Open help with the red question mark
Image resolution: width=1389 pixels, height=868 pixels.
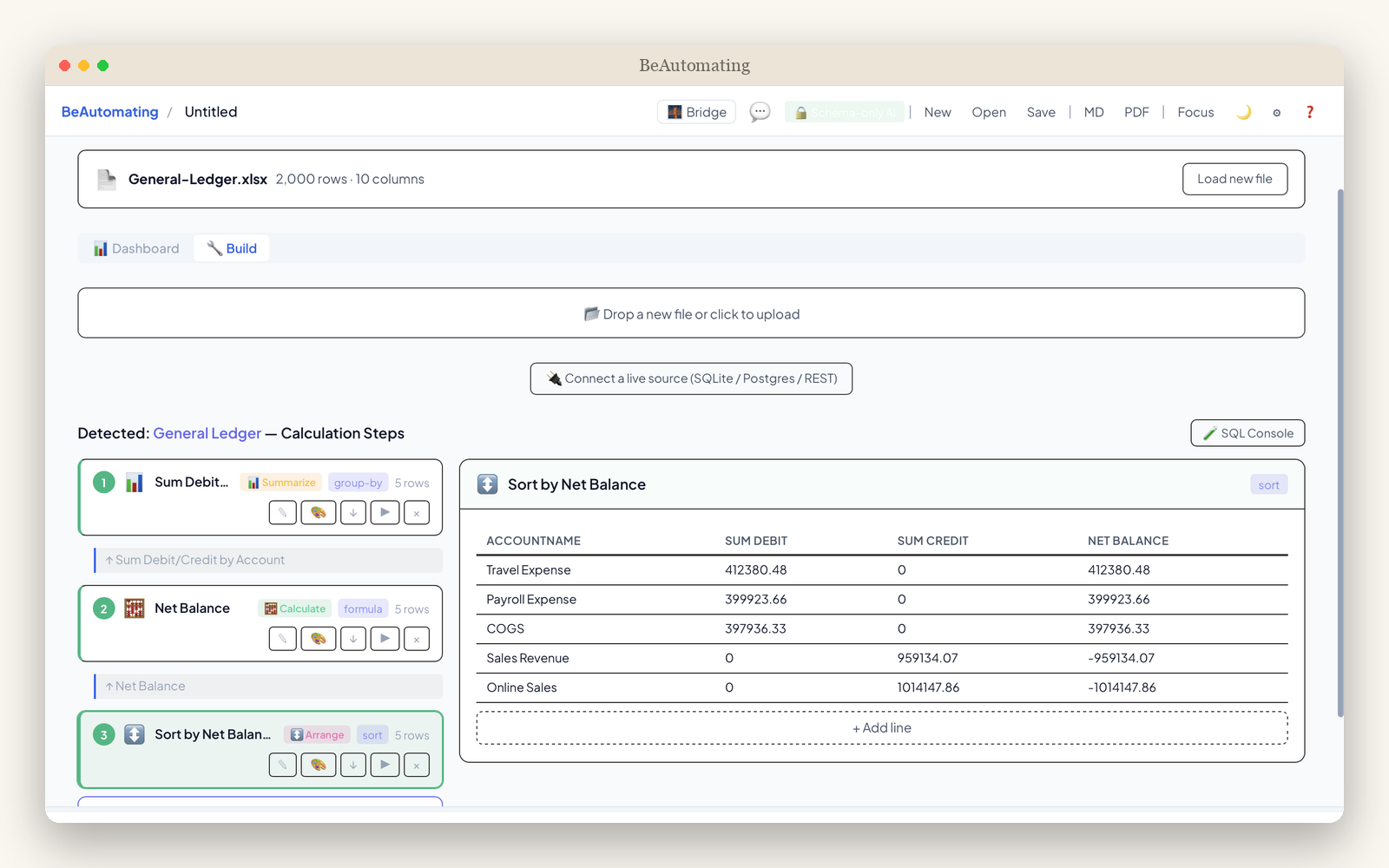[1310, 112]
